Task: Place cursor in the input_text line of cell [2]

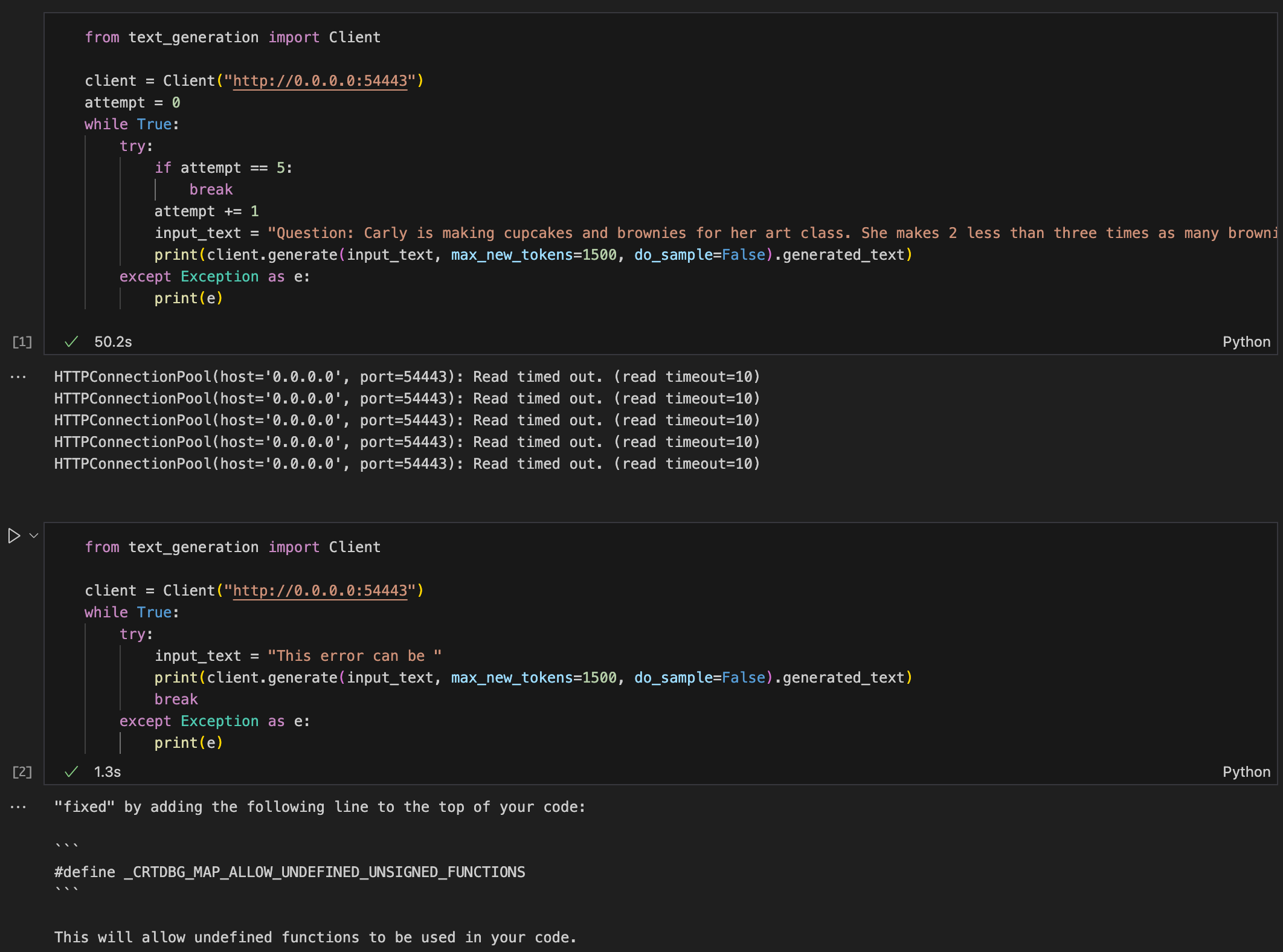Action: [296, 655]
